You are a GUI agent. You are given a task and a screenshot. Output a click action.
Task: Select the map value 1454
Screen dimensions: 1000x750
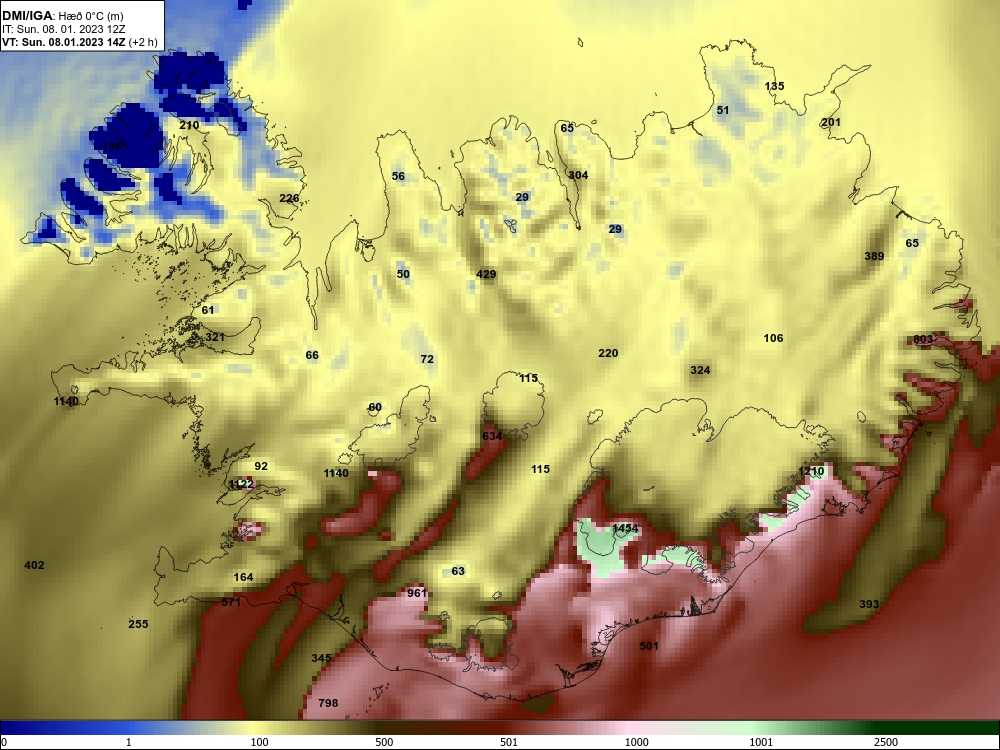tap(625, 528)
